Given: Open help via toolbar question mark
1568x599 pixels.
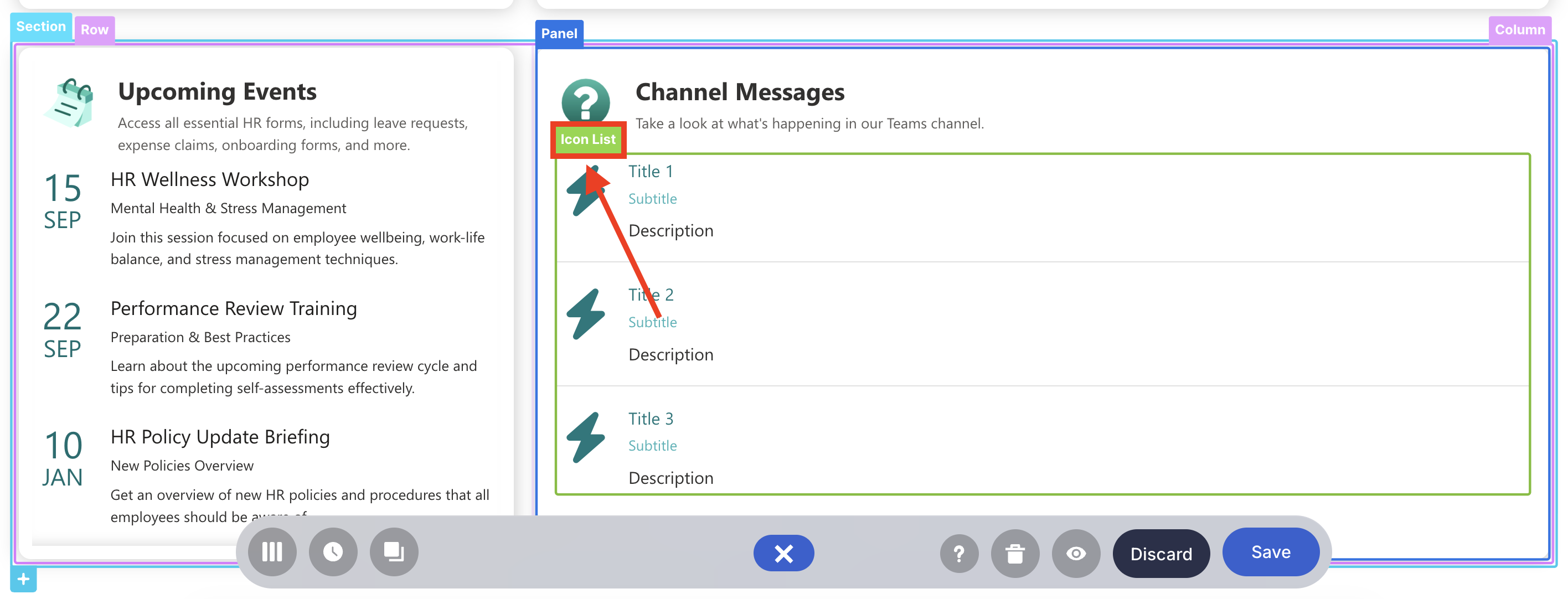Looking at the screenshot, I should 959,554.
